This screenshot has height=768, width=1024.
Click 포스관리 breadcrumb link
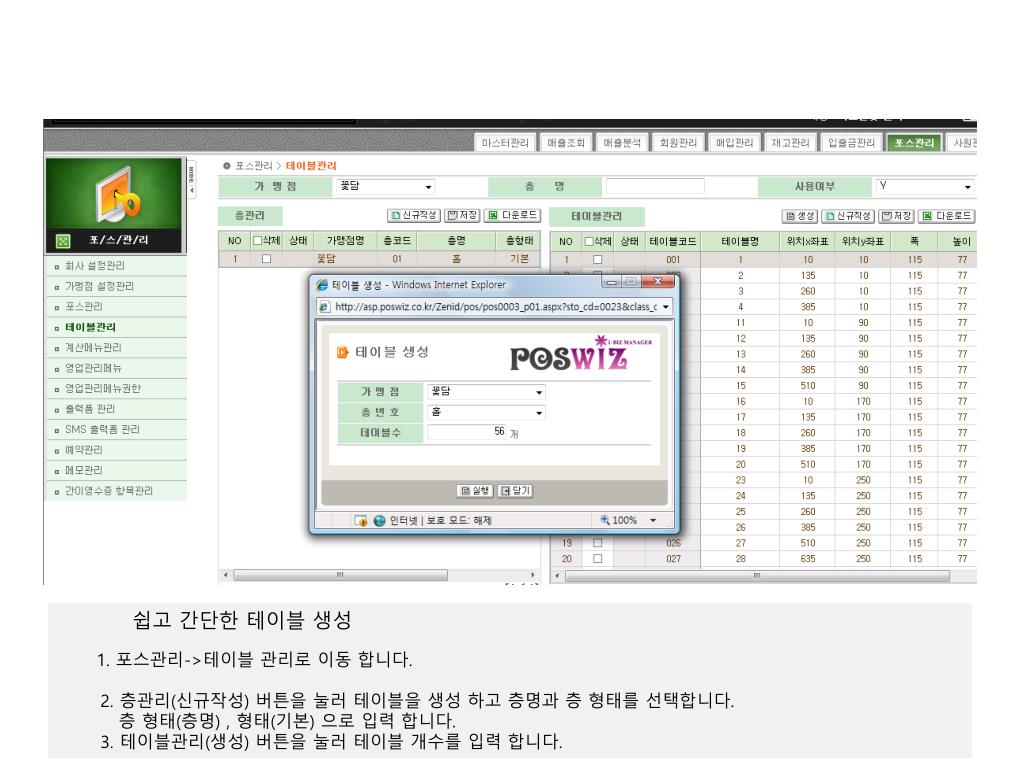[x=254, y=166]
